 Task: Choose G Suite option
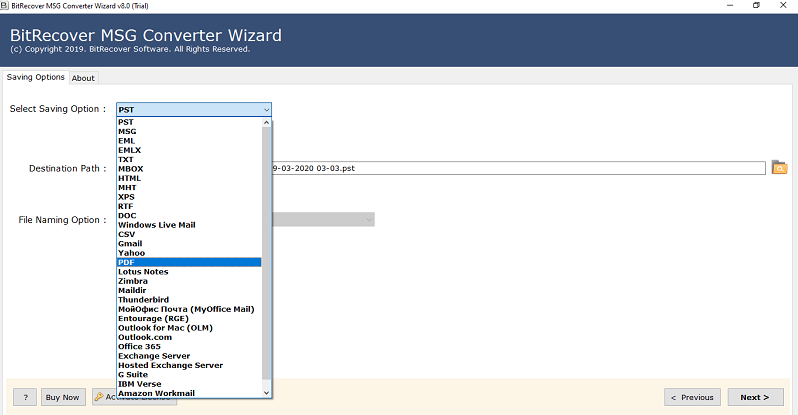(x=189, y=375)
